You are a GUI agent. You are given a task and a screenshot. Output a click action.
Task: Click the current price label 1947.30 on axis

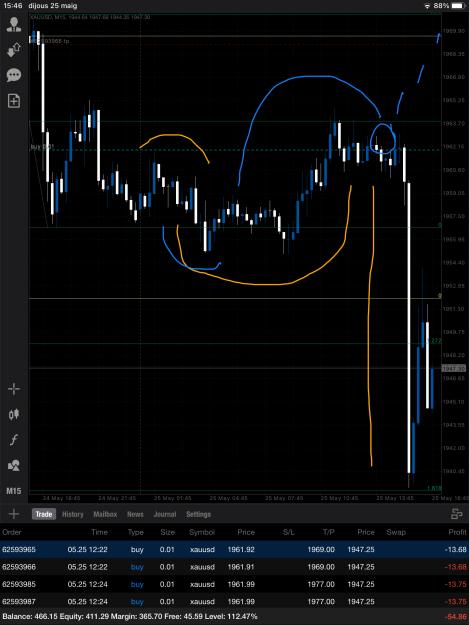click(453, 369)
